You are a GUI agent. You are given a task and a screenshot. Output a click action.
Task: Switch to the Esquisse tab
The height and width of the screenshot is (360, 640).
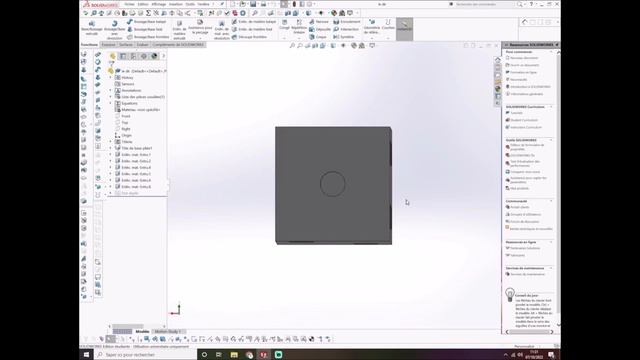click(109, 44)
